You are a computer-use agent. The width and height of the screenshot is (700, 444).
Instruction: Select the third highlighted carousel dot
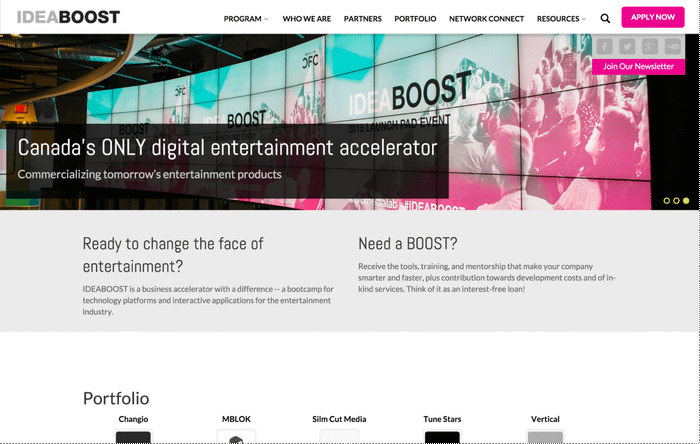pyautogui.click(x=686, y=201)
